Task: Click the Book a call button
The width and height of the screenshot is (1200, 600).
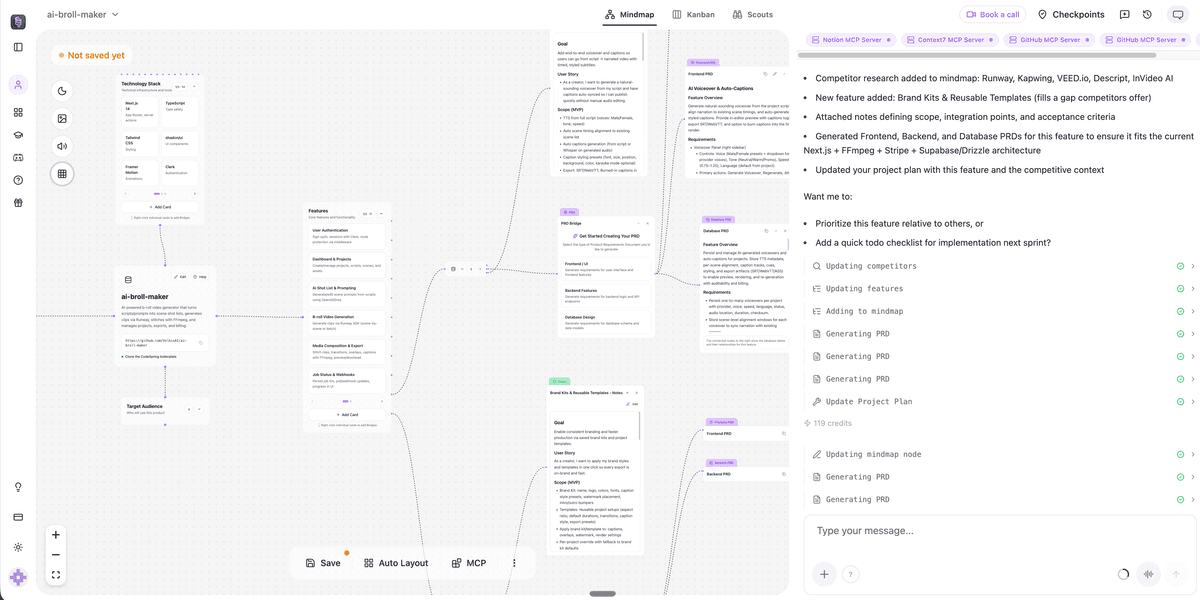Action: point(991,14)
